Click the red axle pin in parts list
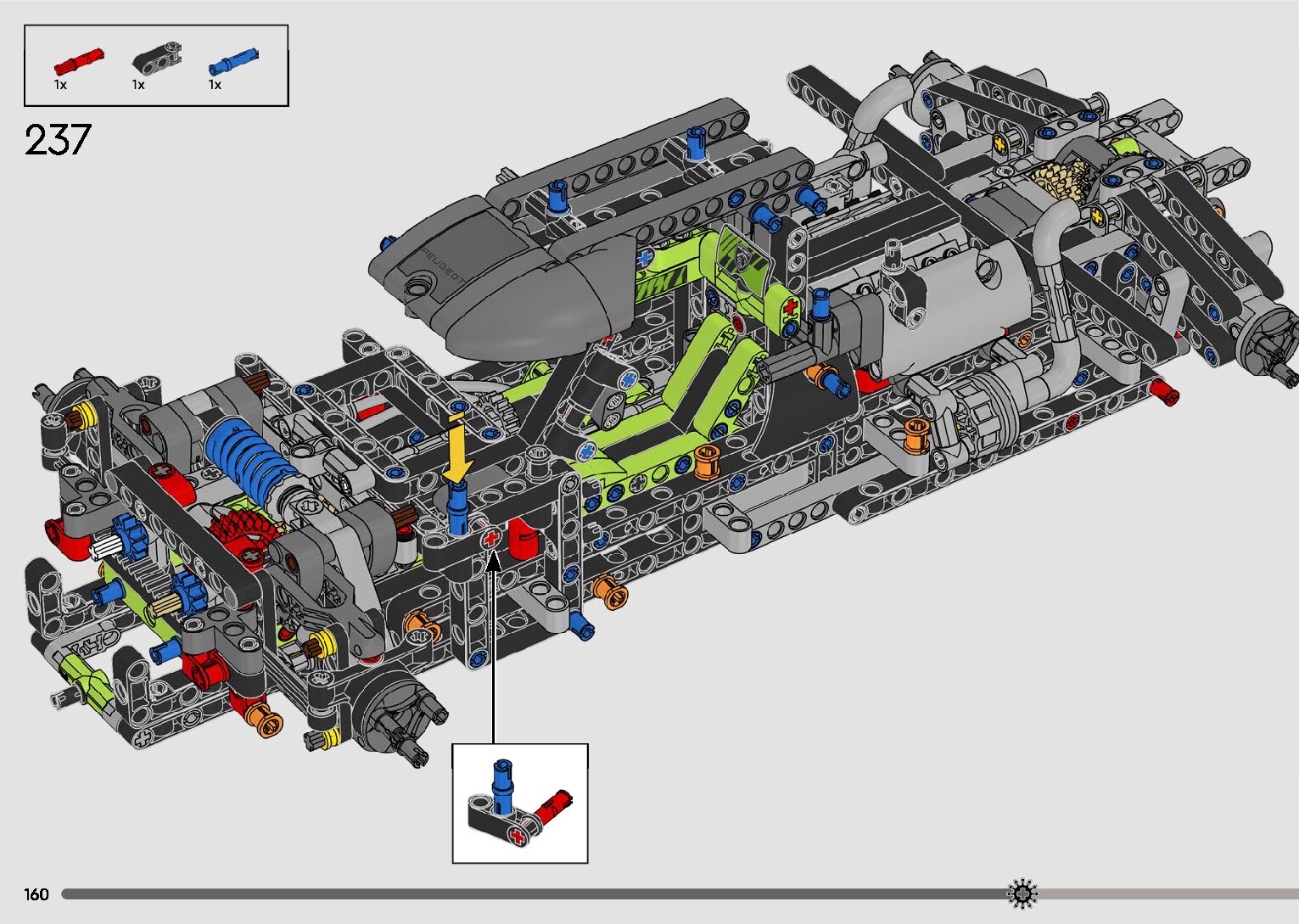This screenshot has height=924, width=1299. pos(78,61)
